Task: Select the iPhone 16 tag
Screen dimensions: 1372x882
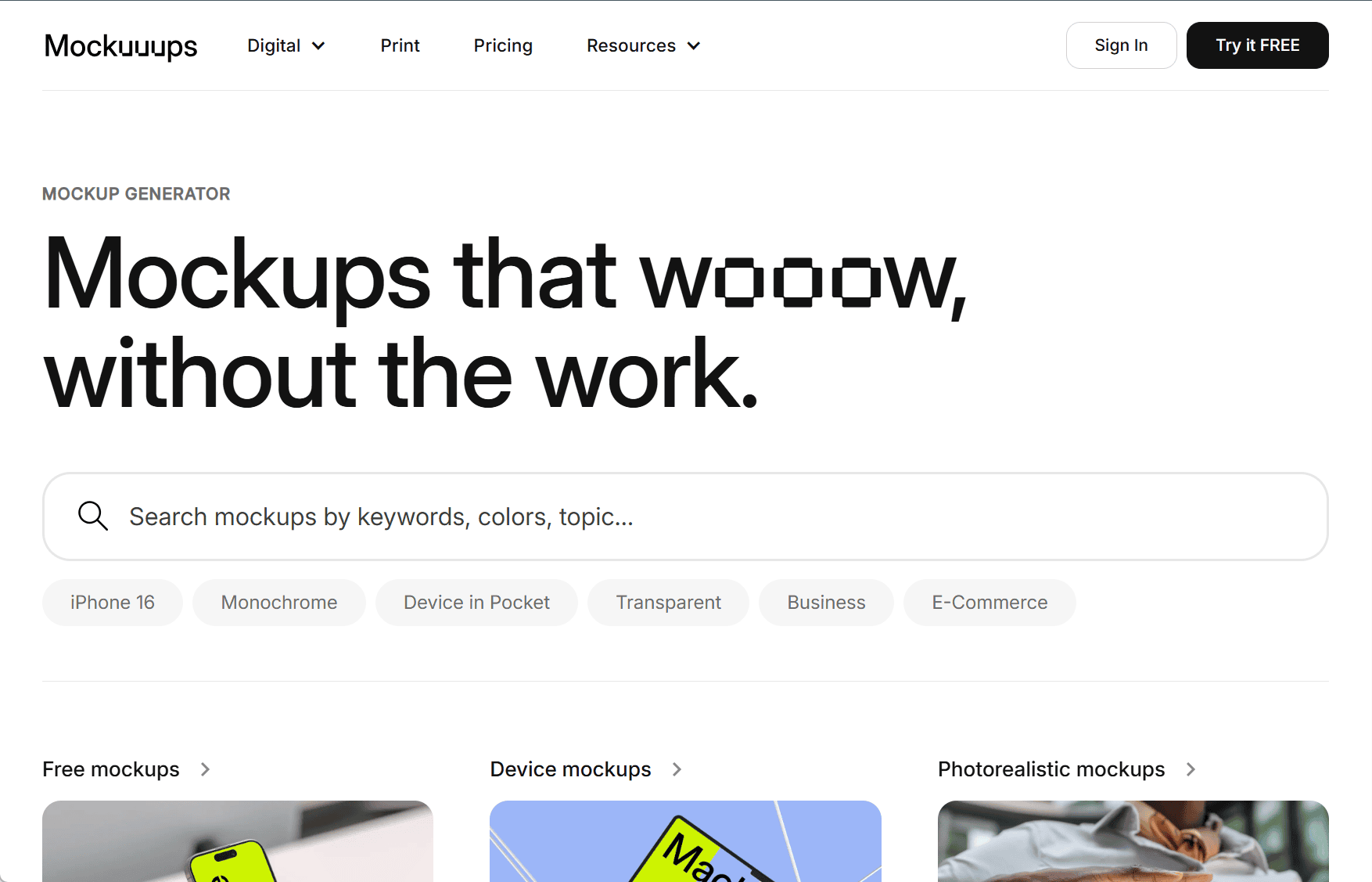Action: pyautogui.click(x=113, y=603)
